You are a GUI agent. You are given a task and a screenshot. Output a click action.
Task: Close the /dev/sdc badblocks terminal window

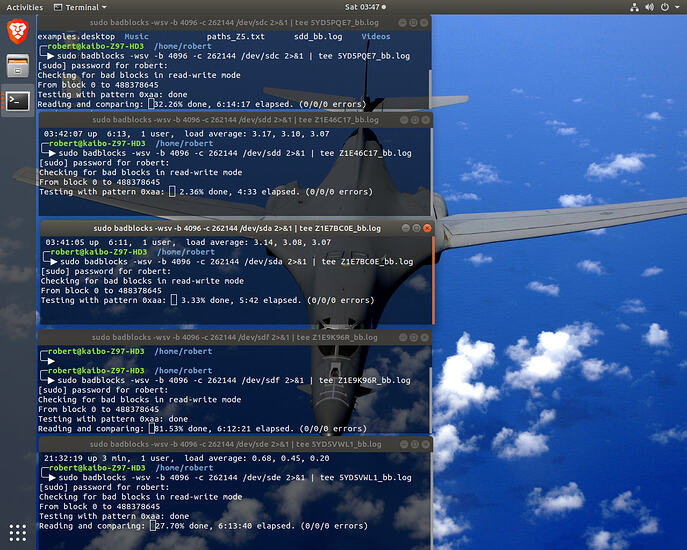[424, 22]
